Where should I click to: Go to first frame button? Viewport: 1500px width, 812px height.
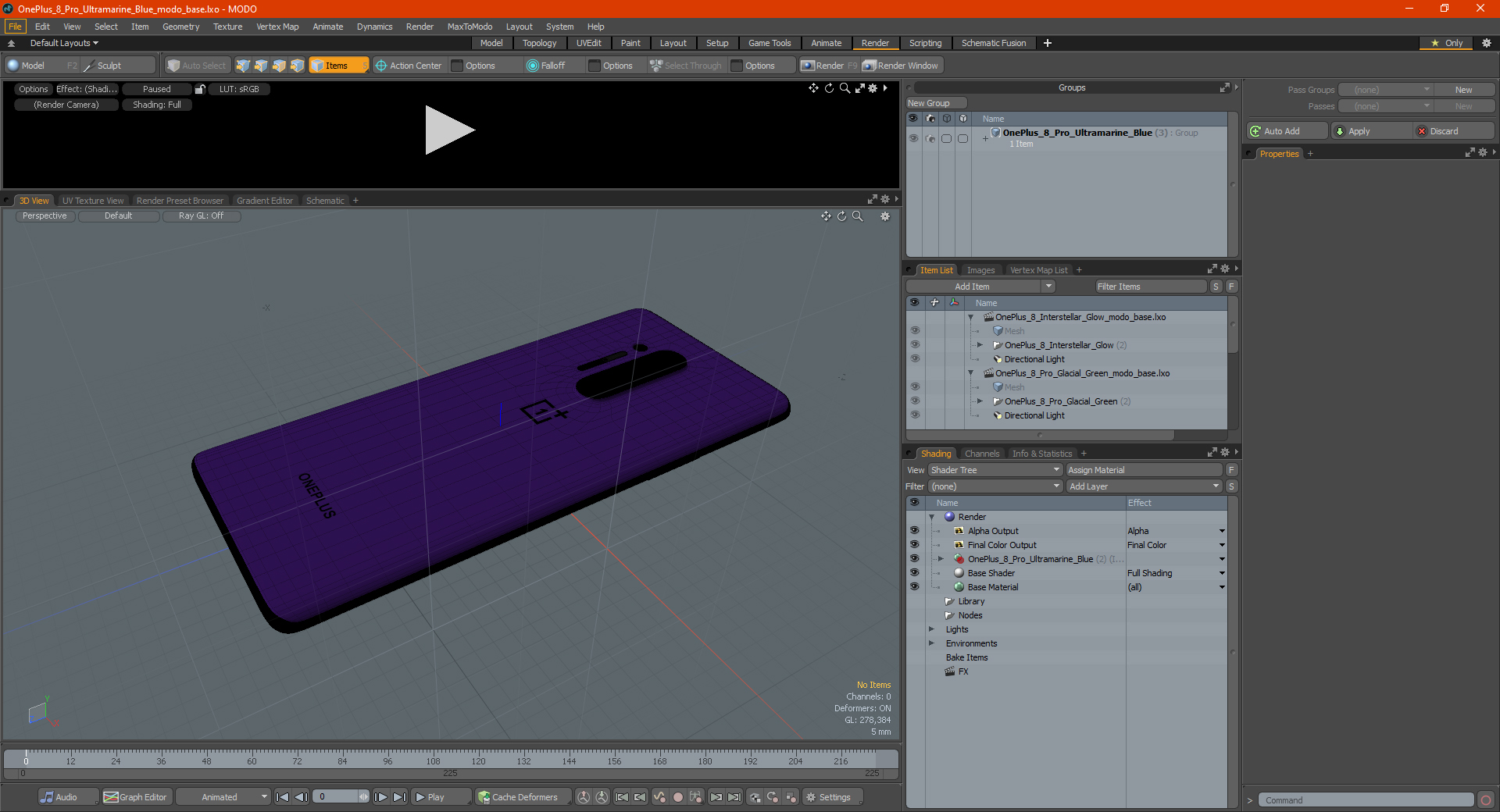coord(283,797)
